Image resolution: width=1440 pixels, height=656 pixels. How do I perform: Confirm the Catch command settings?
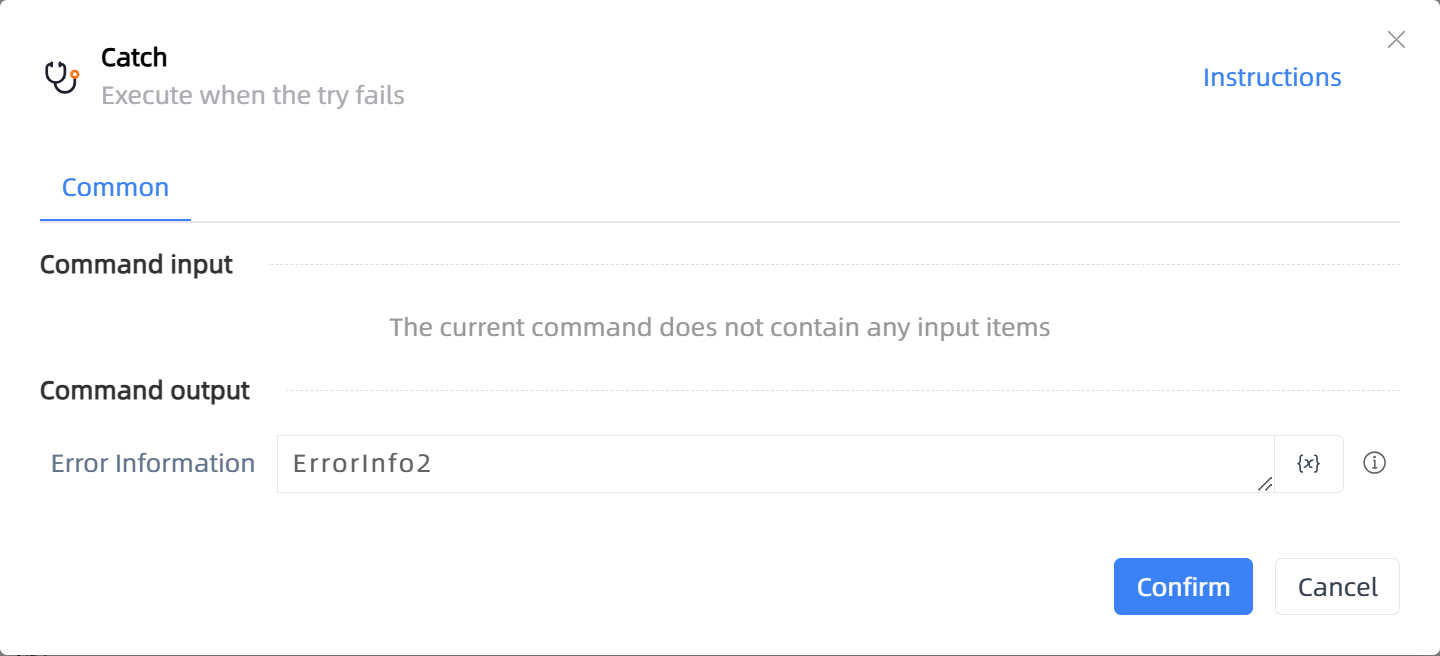[x=1183, y=586]
